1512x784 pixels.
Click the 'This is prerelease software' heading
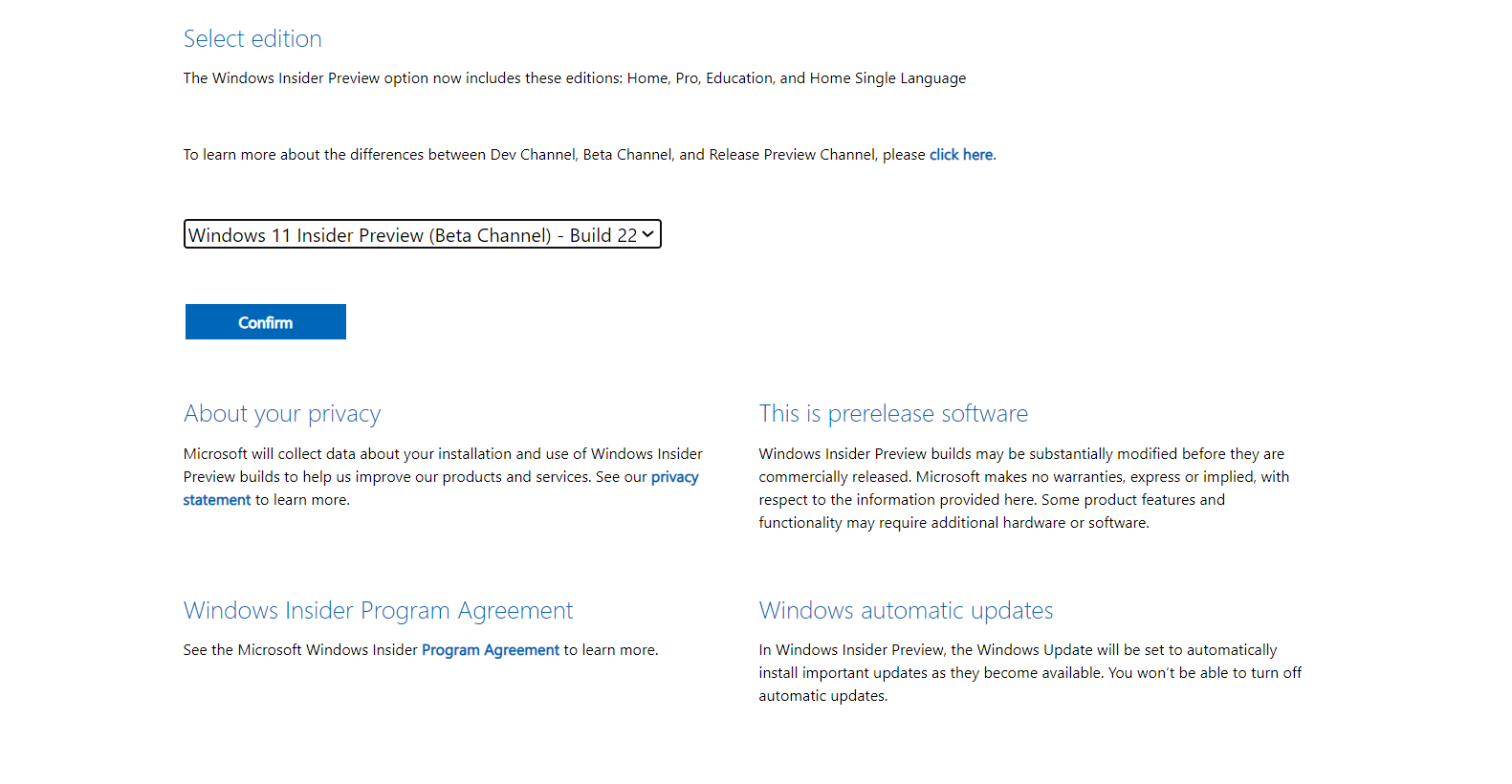(x=893, y=414)
